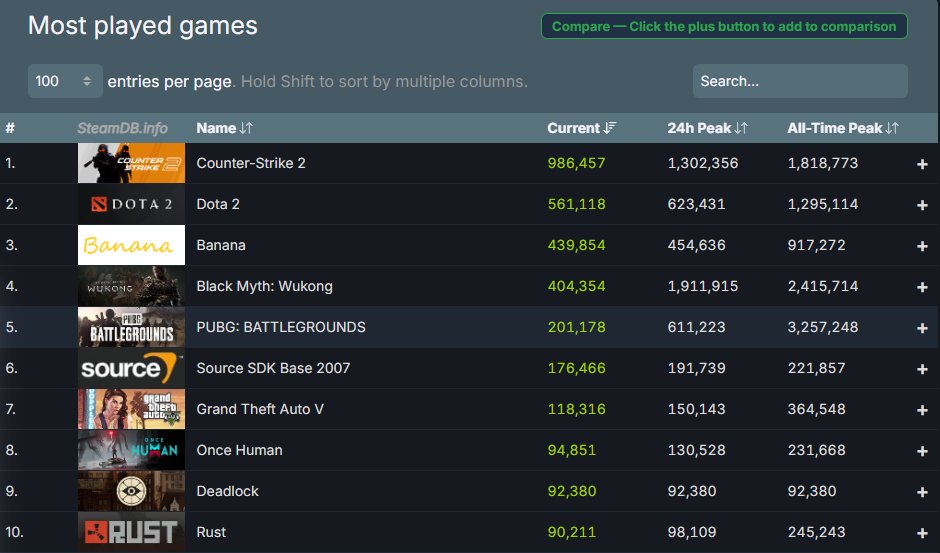Click current players value 439,854
The image size is (940, 553).
(x=576, y=245)
